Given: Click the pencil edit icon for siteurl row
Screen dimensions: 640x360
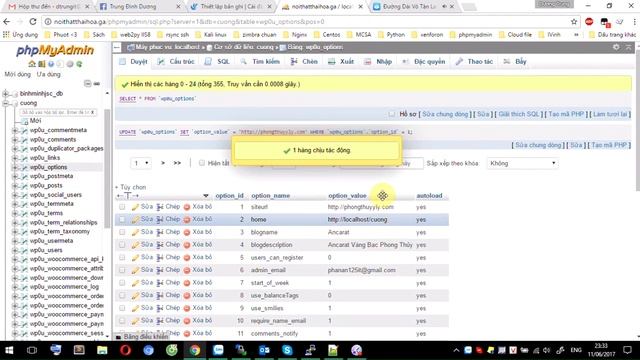Looking at the screenshot, I should 136,207.
